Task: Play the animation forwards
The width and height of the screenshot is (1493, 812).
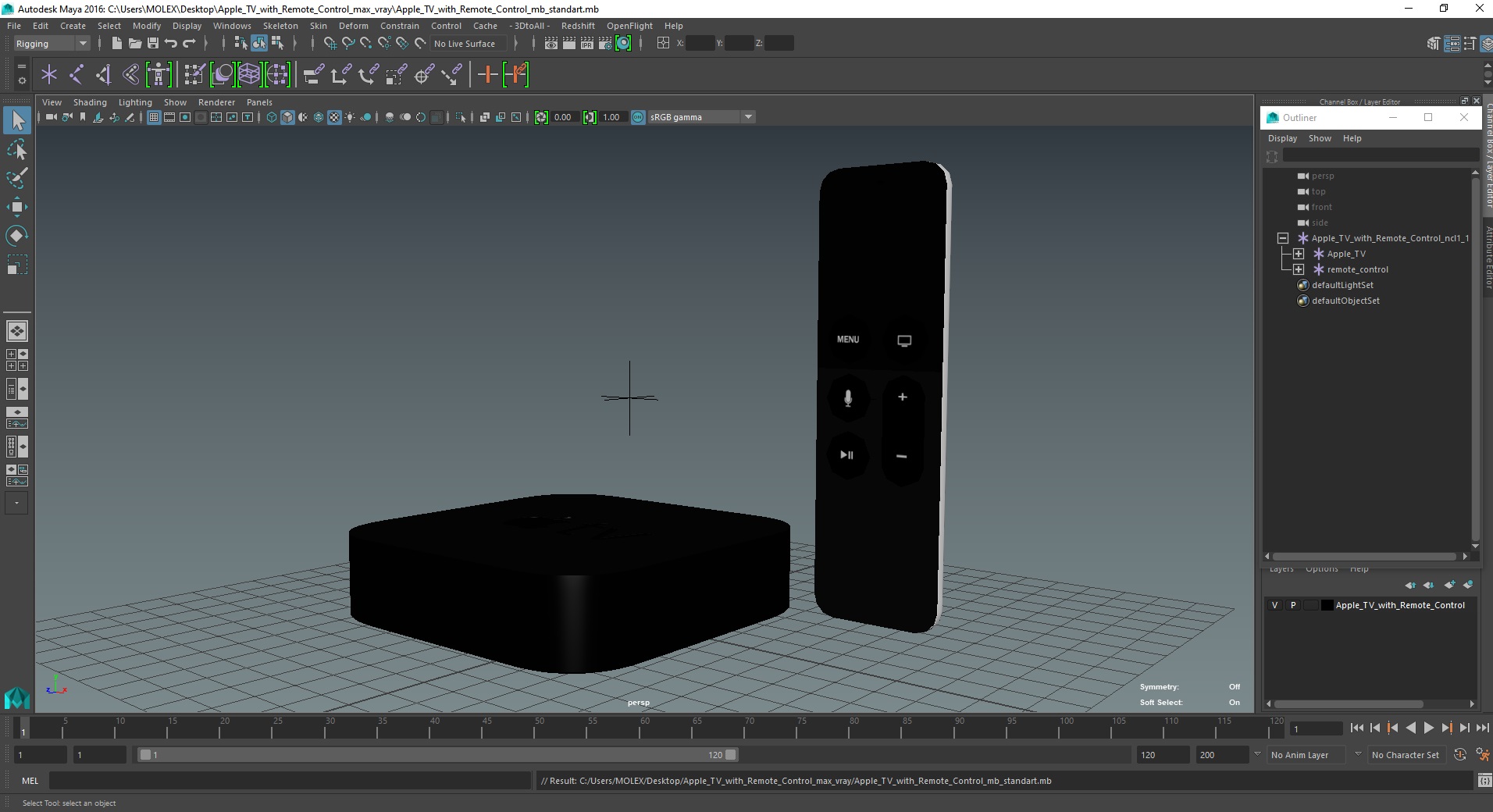Action: tap(1428, 728)
